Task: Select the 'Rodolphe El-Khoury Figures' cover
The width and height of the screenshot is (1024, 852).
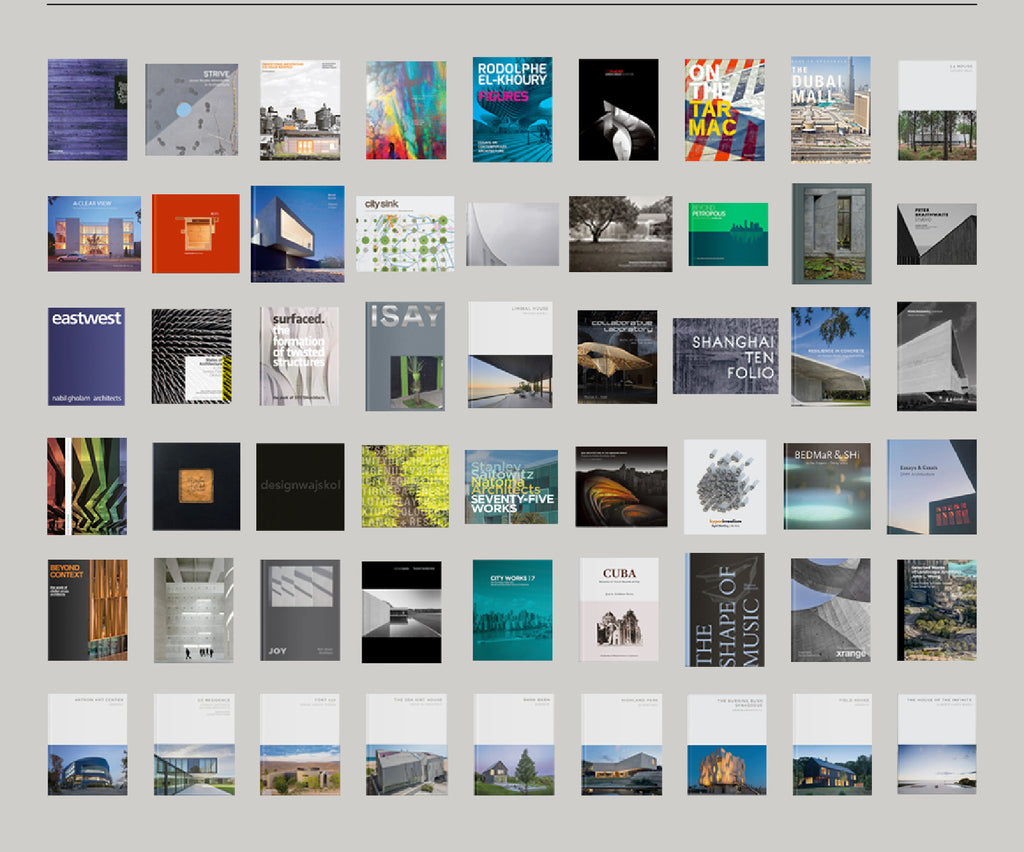Action: [512, 108]
